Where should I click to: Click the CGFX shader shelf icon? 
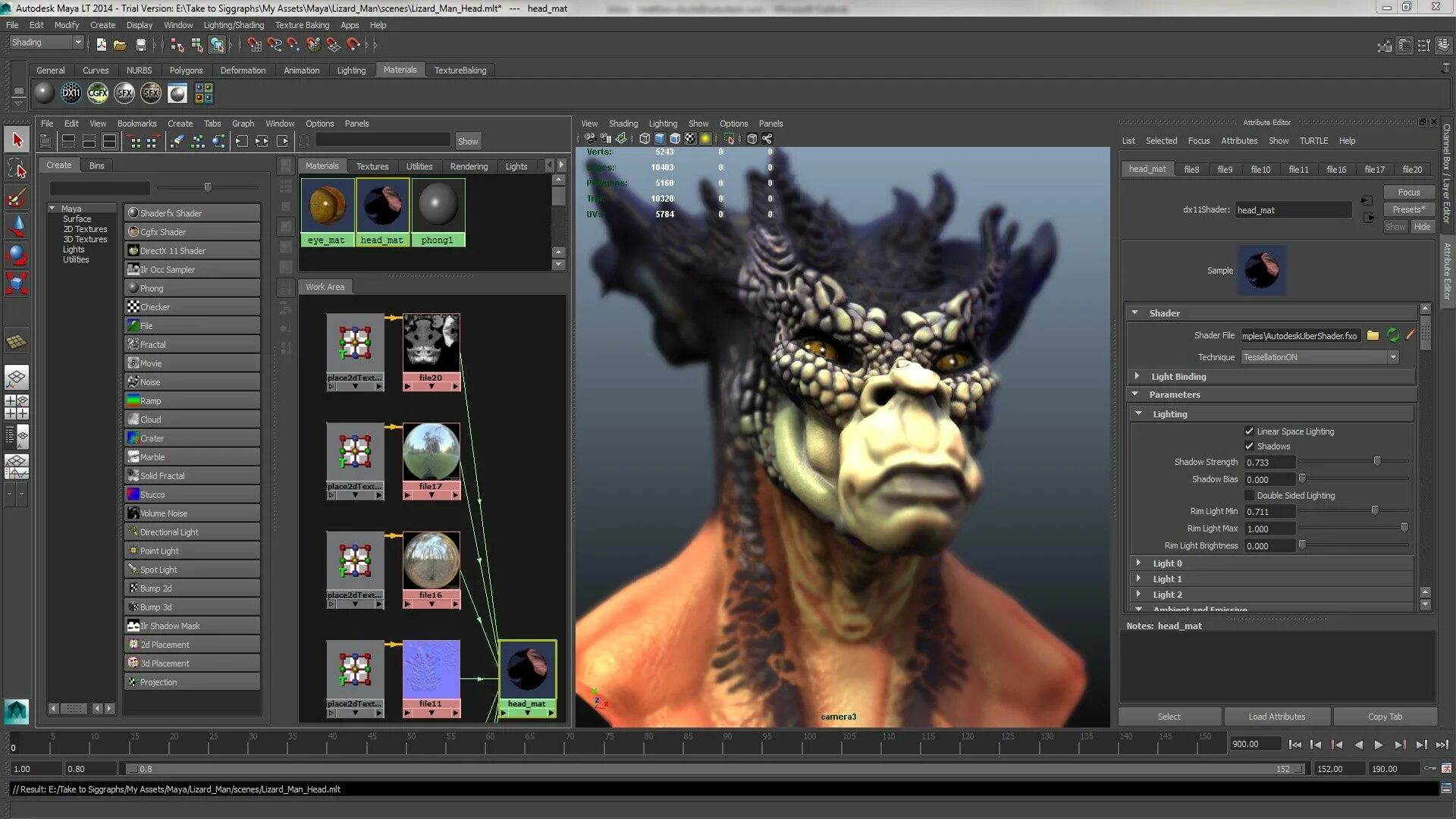click(x=98, y=93)
